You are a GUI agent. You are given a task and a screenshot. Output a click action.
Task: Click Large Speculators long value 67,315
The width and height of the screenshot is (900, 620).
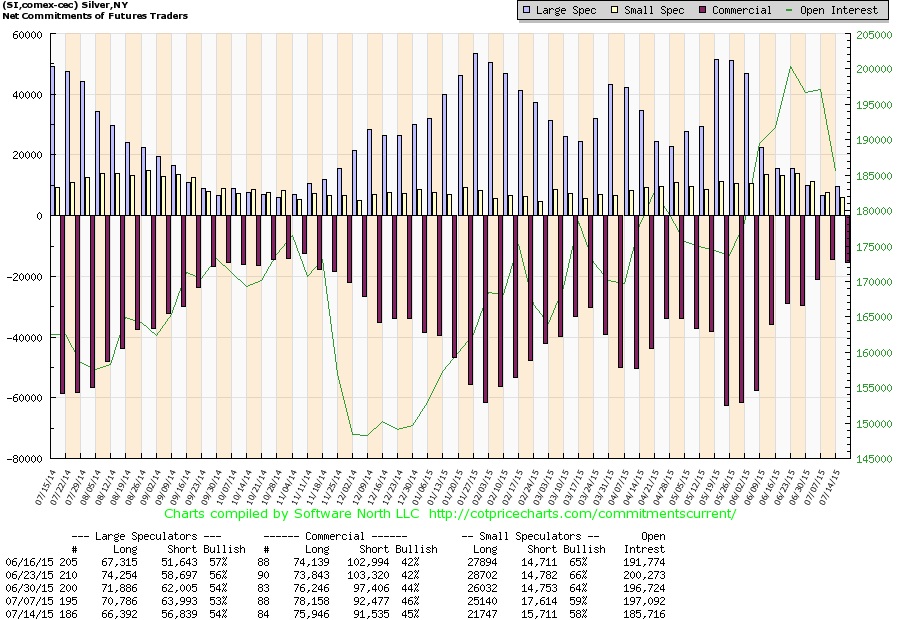point(119,563)
